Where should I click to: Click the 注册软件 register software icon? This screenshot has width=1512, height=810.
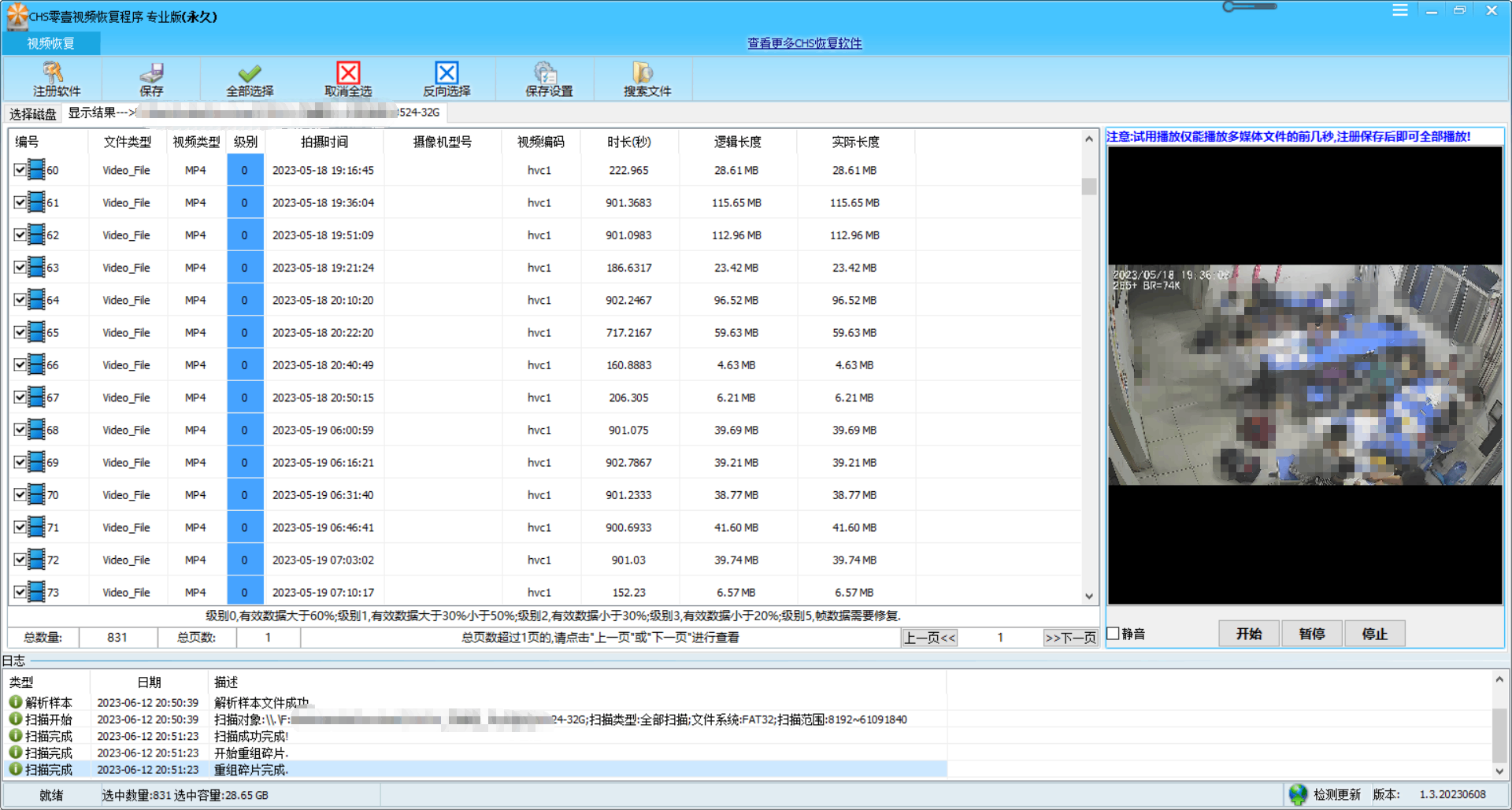coord(53,72)
